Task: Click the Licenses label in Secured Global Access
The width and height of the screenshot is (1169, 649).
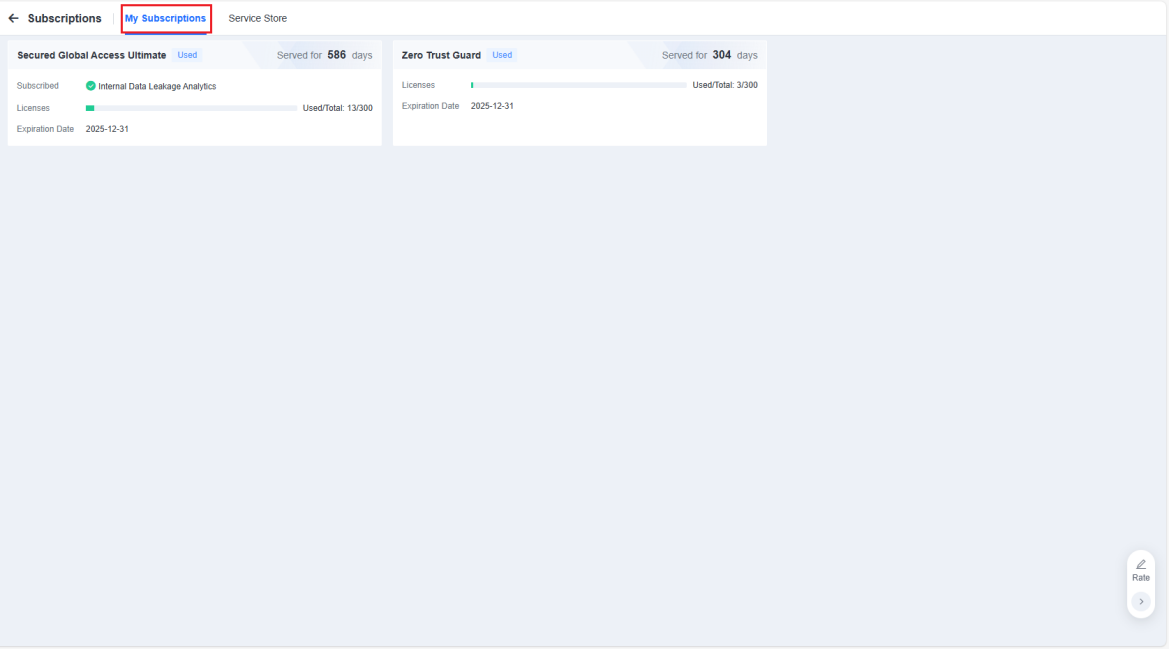Action: click(34, 108)
